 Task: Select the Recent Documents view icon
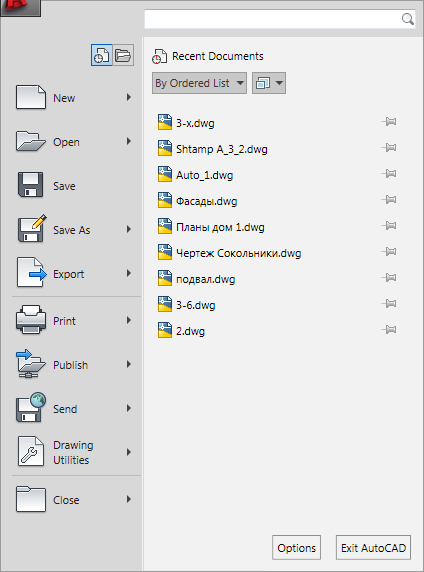tap(101, 55)
